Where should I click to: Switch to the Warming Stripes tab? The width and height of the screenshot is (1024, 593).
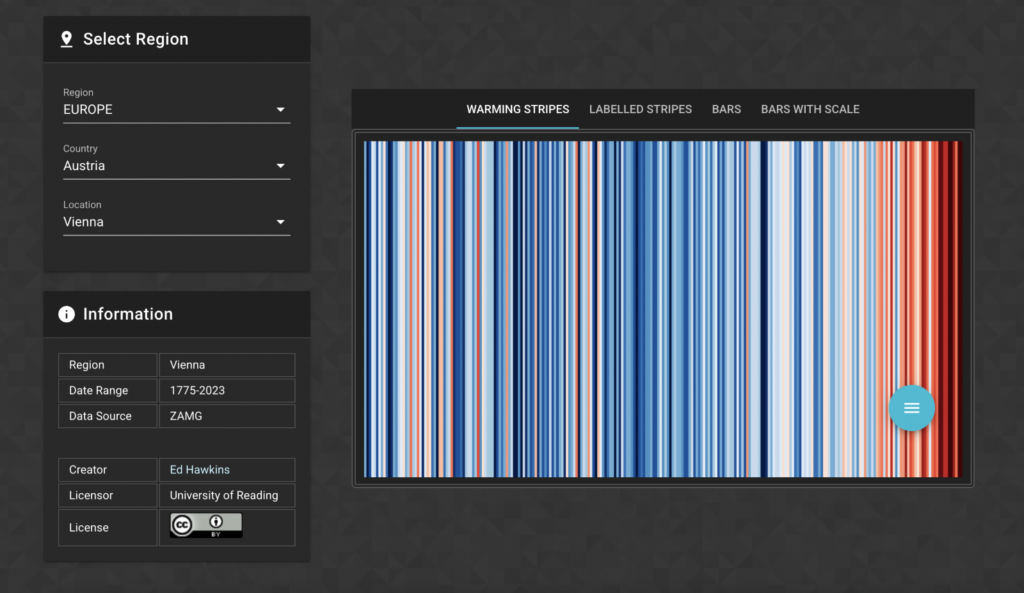[x=517, y=109]
